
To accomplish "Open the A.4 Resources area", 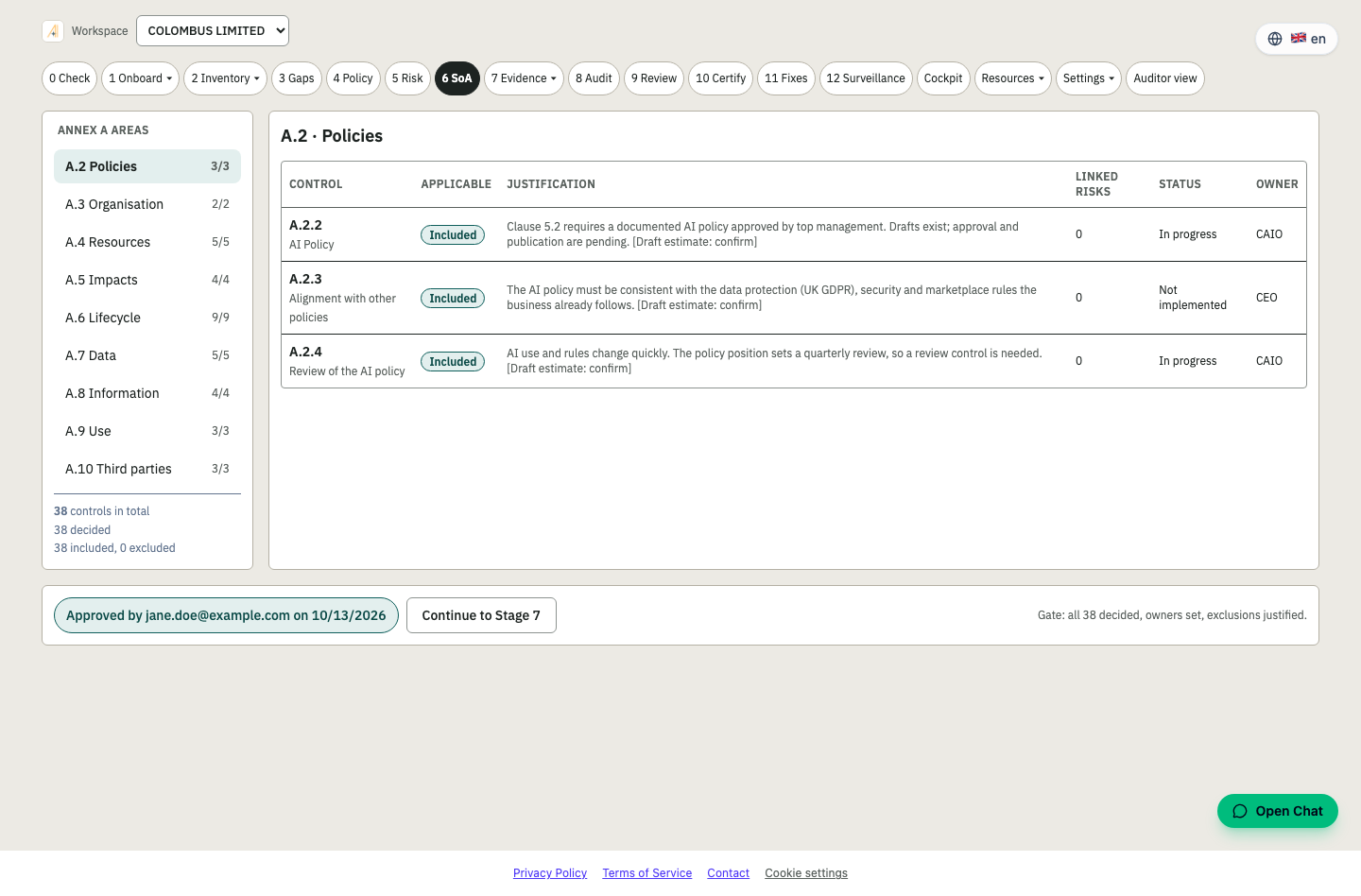I will tap(147, 242).
